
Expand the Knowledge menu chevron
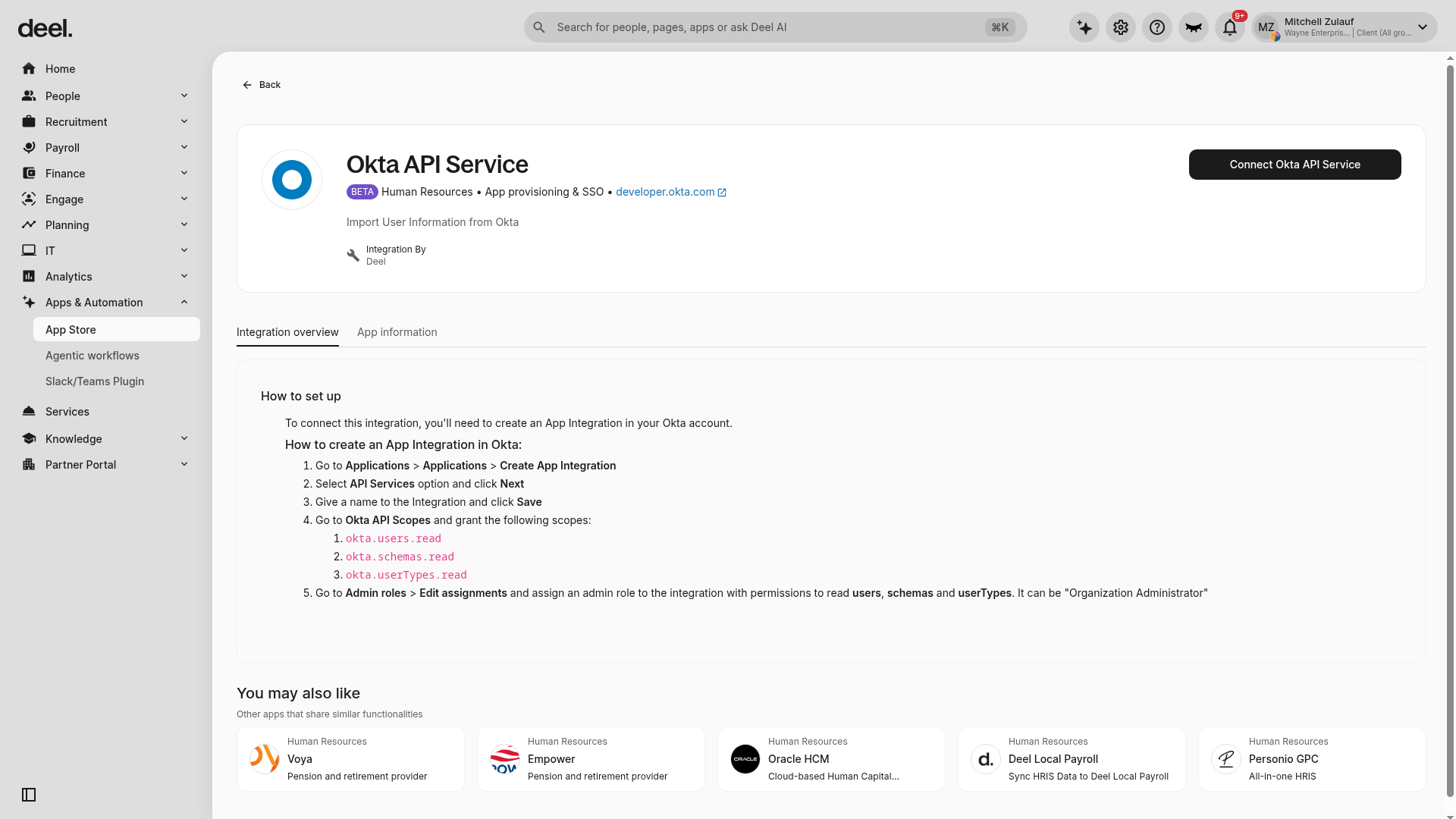pyautogui.click(x=184, y=439)
